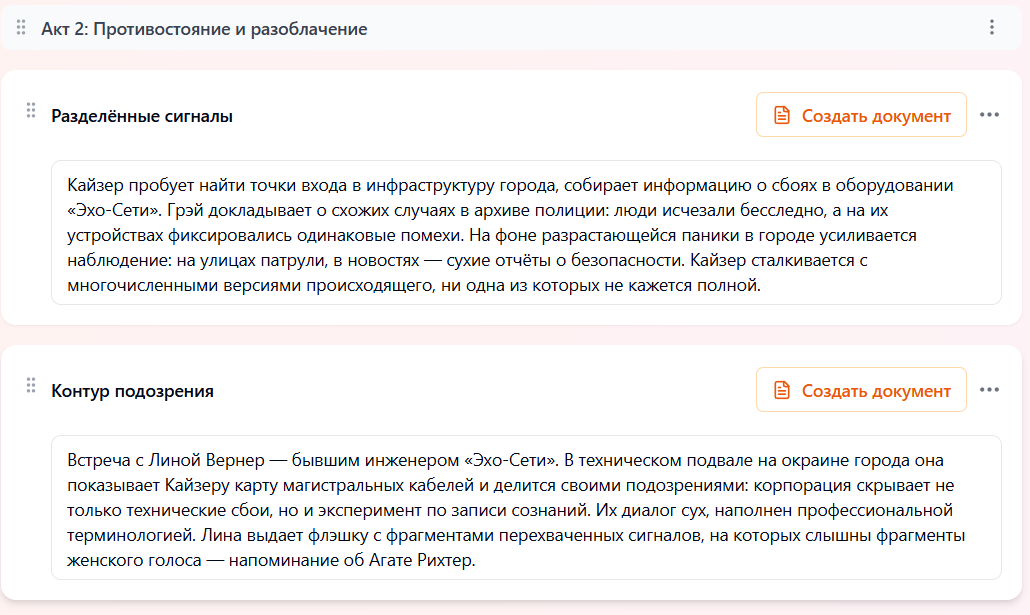The image size is (1030, 615).
Task: Select the Разделённые сигналы scene title
Action: coord(142,116)
